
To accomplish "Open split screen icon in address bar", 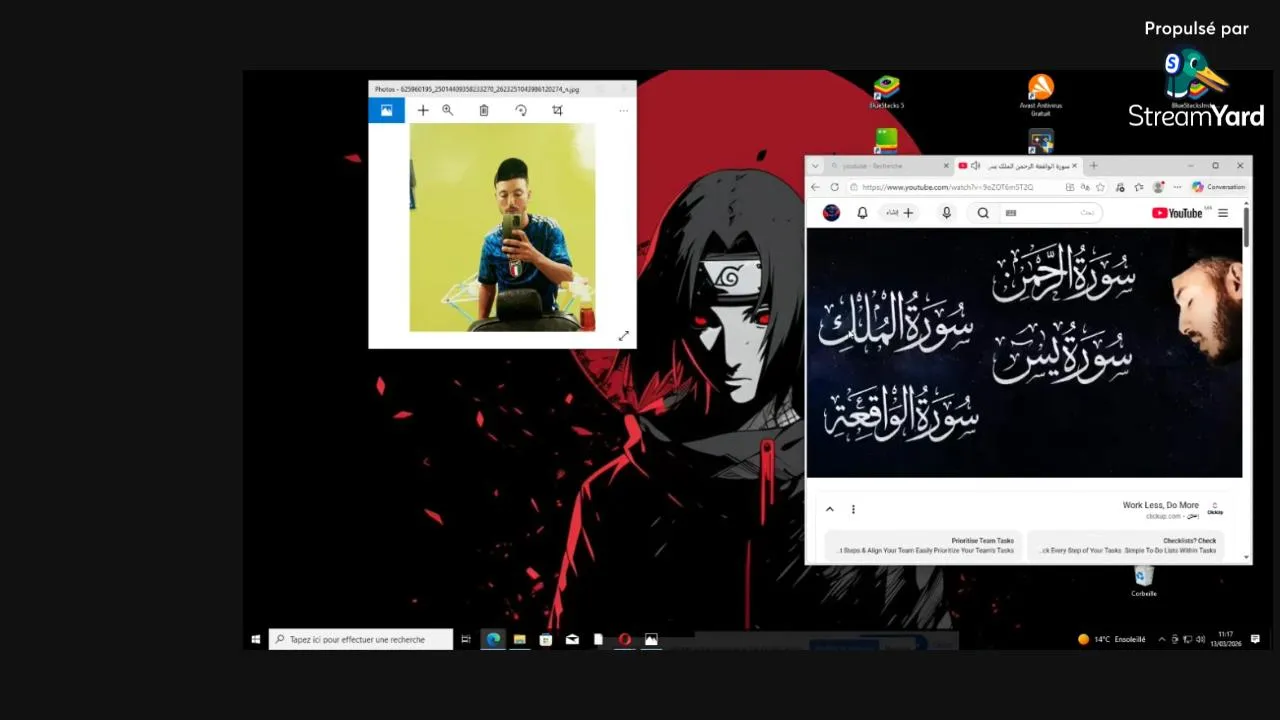I will pyautogui.click(x=1070, y=187).
